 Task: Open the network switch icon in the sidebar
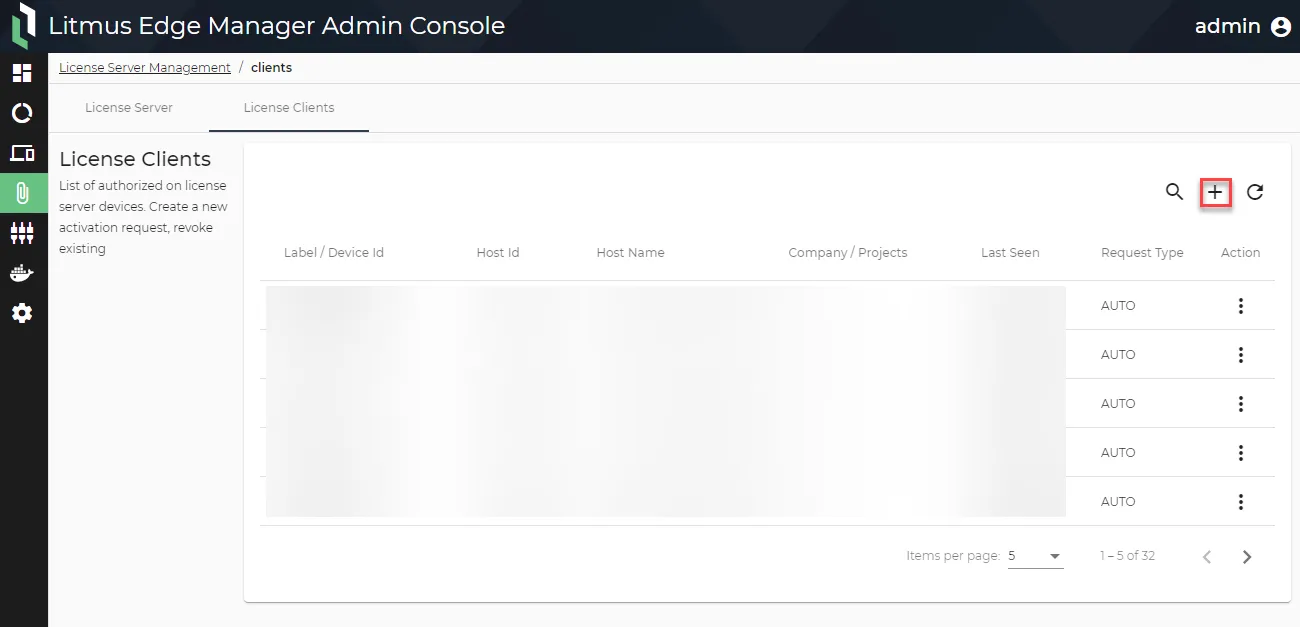22,233
